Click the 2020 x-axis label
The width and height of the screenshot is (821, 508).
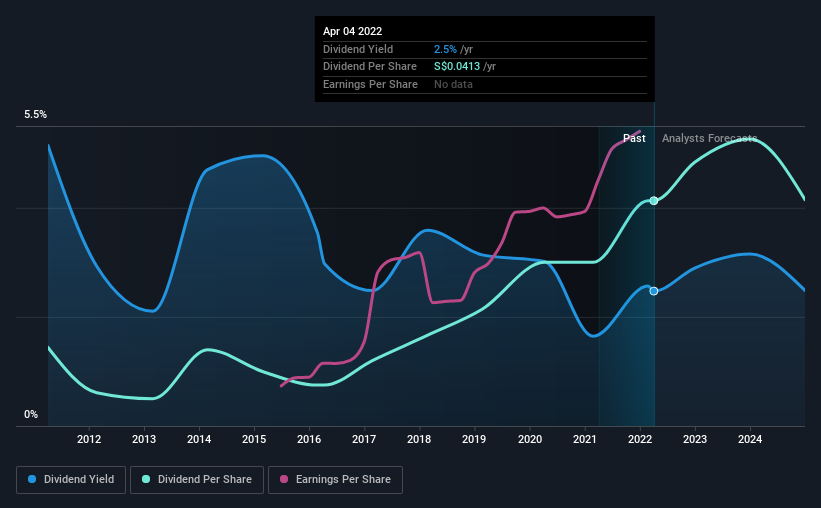pyautogui.click(x=530, y=439)
